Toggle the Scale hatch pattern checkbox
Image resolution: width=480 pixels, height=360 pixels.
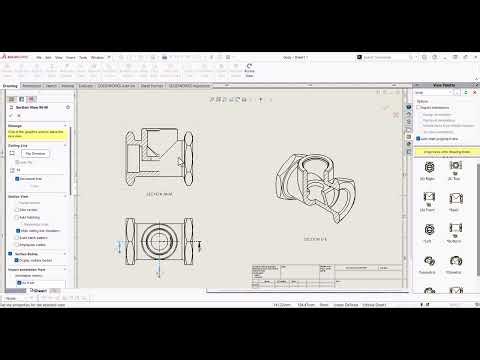(17, 238)
